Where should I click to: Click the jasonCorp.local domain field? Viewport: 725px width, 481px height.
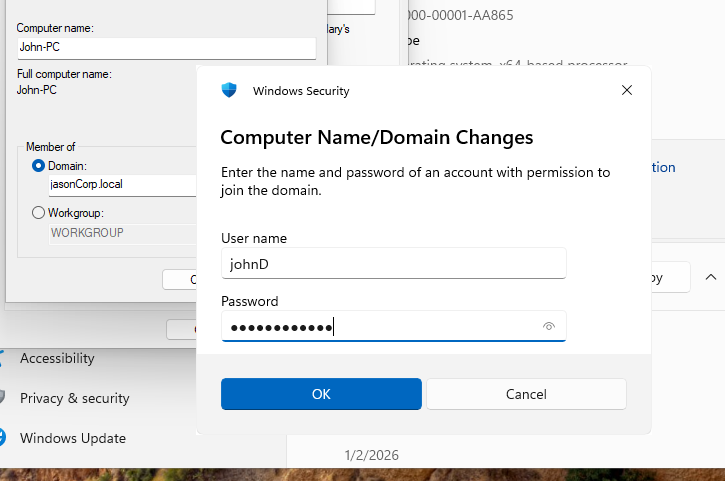tap(123, 185)
